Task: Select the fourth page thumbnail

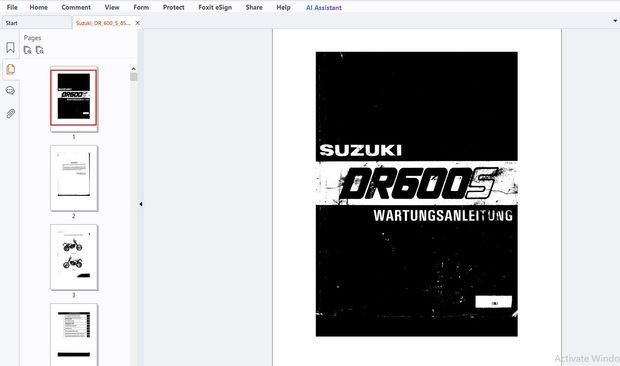Action: [74, 334]
